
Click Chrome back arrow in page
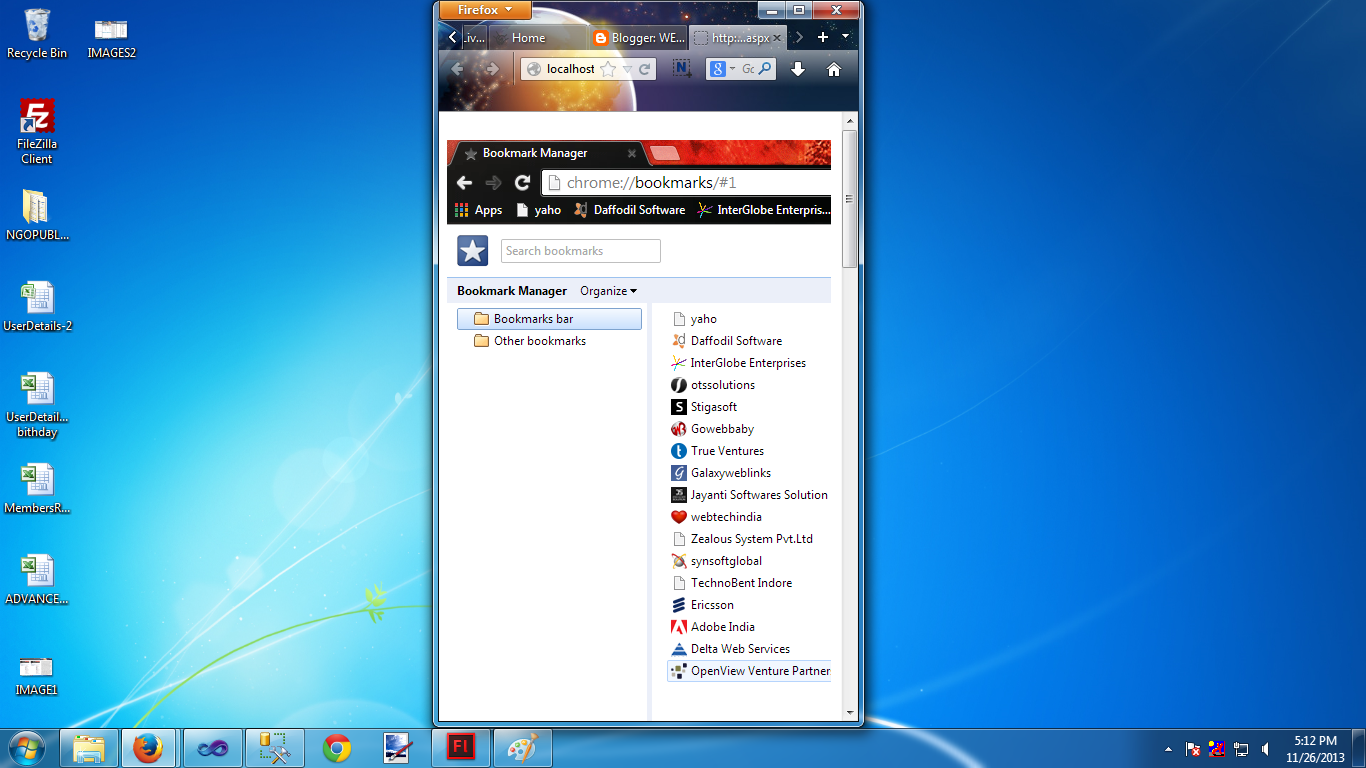click(464, 182)
